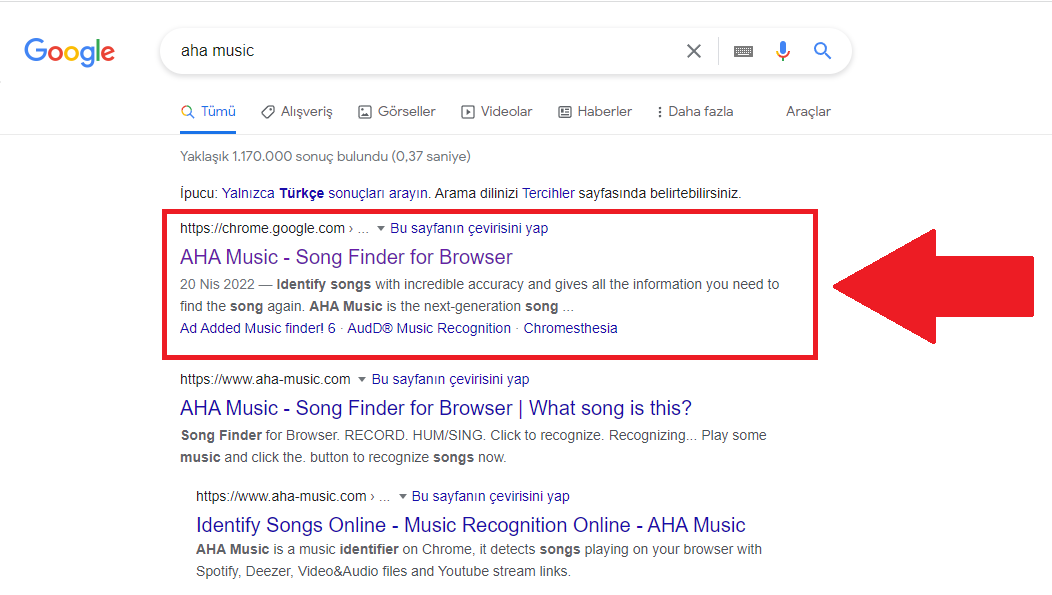This screenshot has width=1052, height=595.
Task: Open AHA Music - Song Finder for Browser Chrome result
Action: tap(346, 257)
